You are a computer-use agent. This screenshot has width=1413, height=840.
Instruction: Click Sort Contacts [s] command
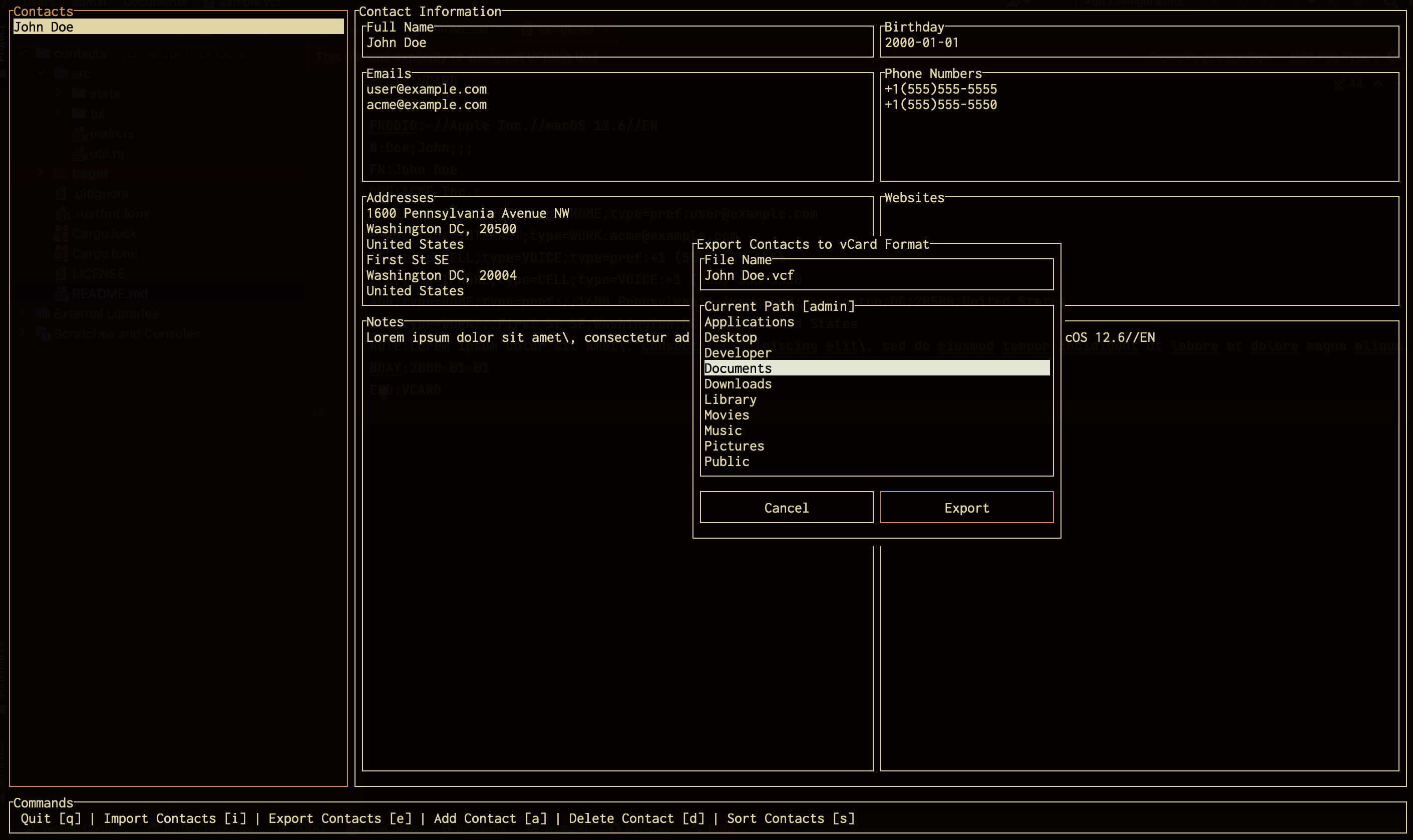click(x=790, y=818)
